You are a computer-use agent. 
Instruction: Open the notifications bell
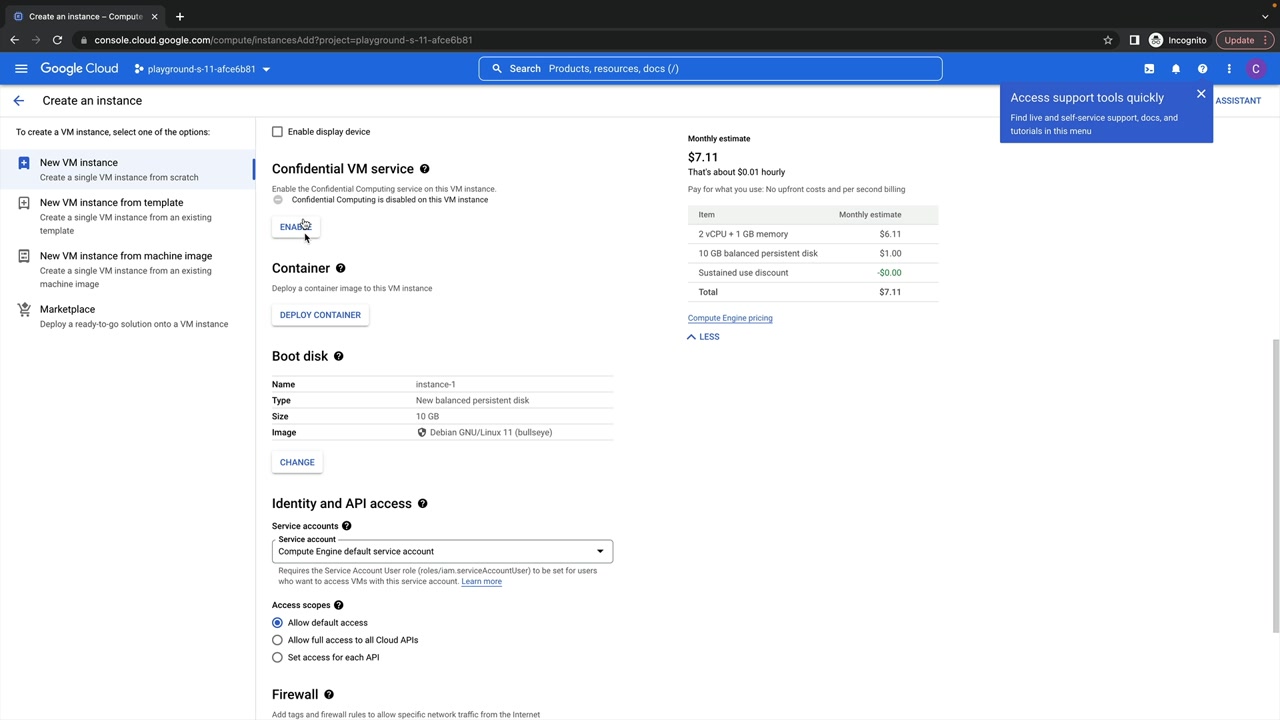[x=1176, y=69]
